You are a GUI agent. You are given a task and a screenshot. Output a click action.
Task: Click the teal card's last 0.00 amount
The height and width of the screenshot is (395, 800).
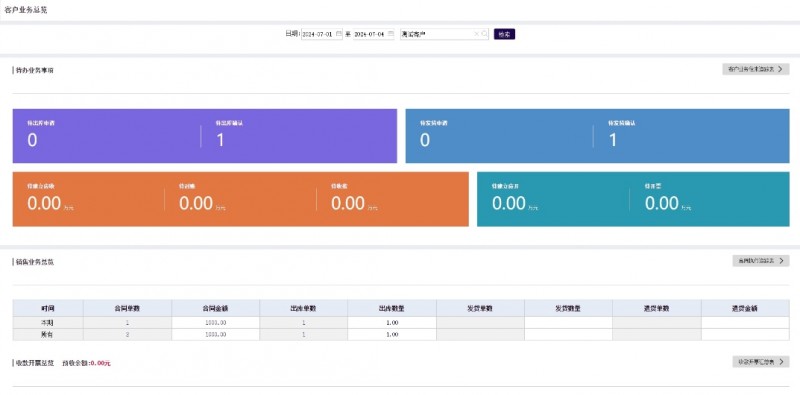pyautogui.click(x=662, y=204)
